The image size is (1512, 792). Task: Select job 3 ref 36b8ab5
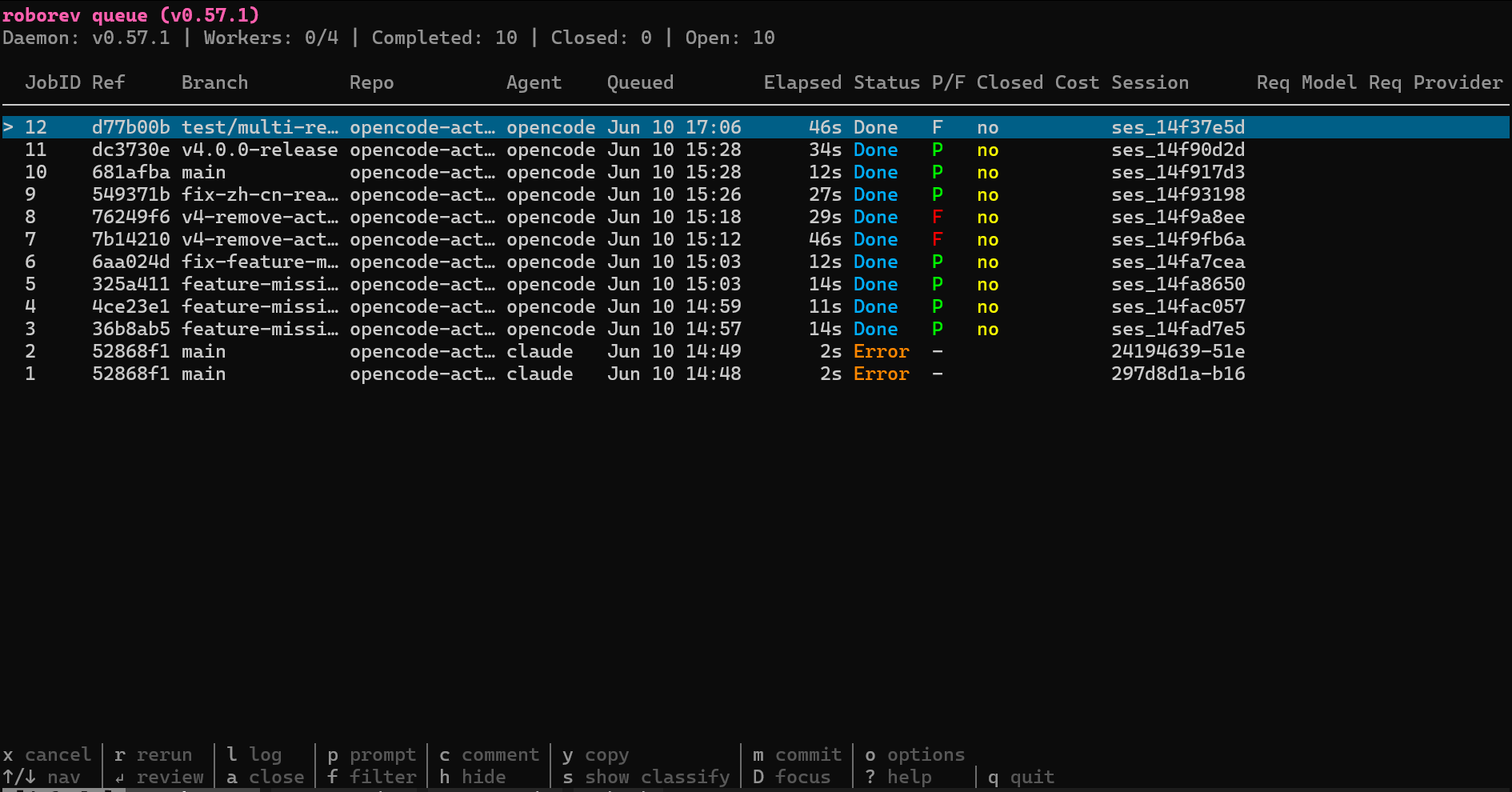tap(130, 329)
